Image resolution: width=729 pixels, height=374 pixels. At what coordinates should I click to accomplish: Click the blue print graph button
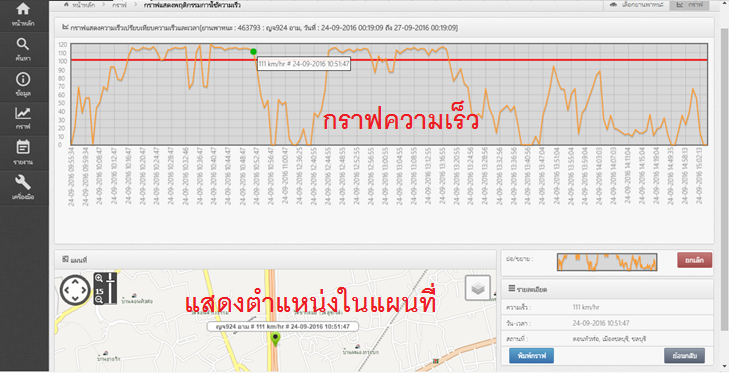(x=531, y=355)
